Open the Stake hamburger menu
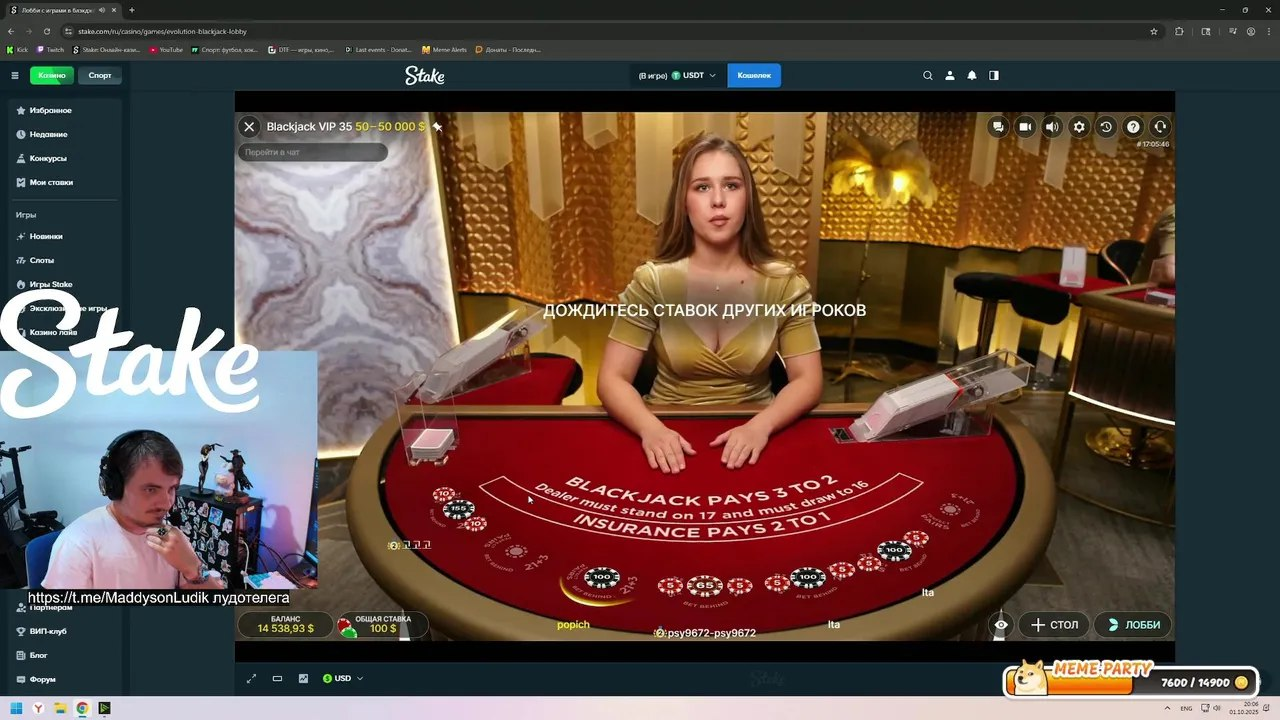Viewport: 1280px width, 720px height. point(15,75)
